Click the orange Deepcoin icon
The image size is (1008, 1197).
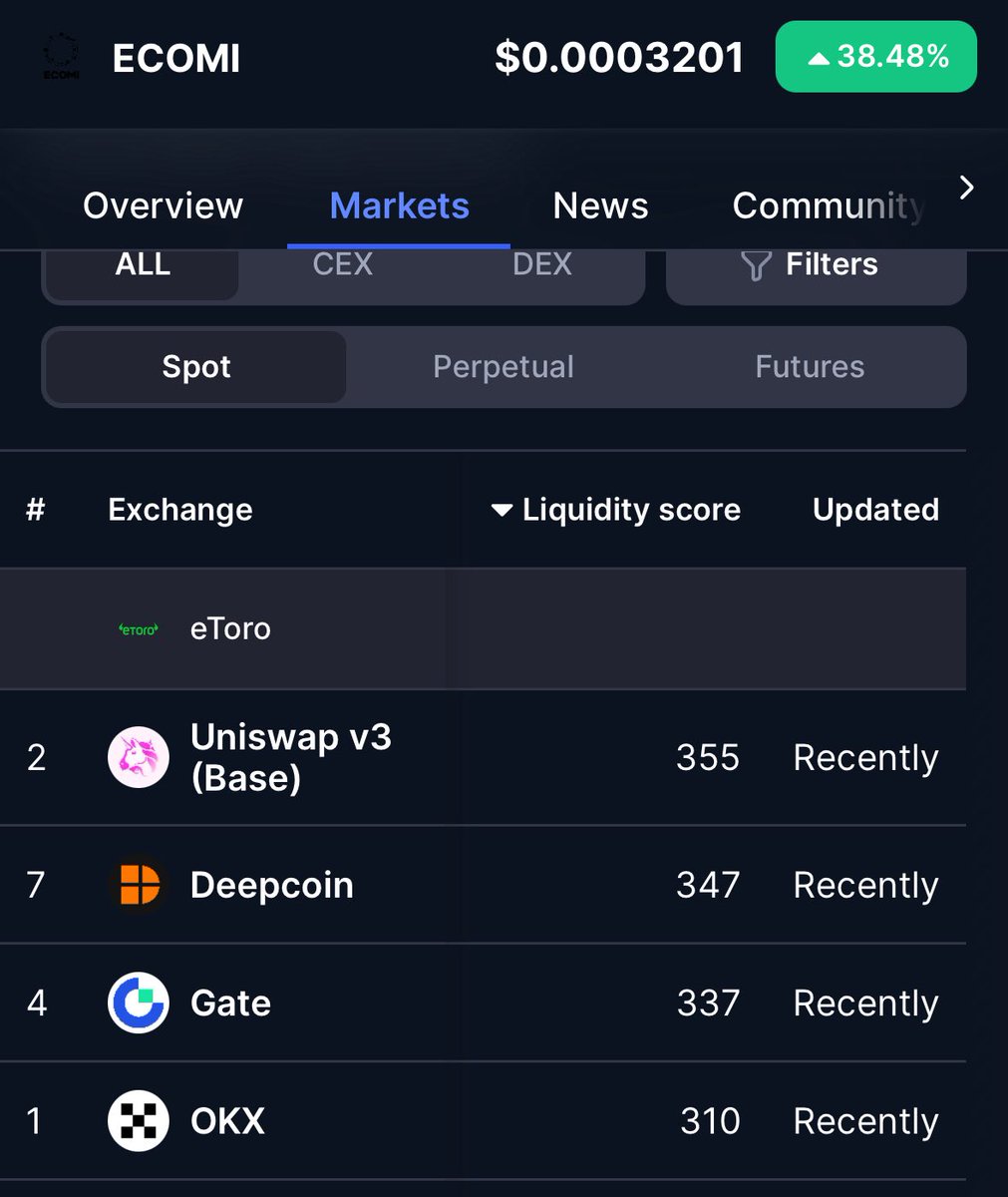point(139,885)
